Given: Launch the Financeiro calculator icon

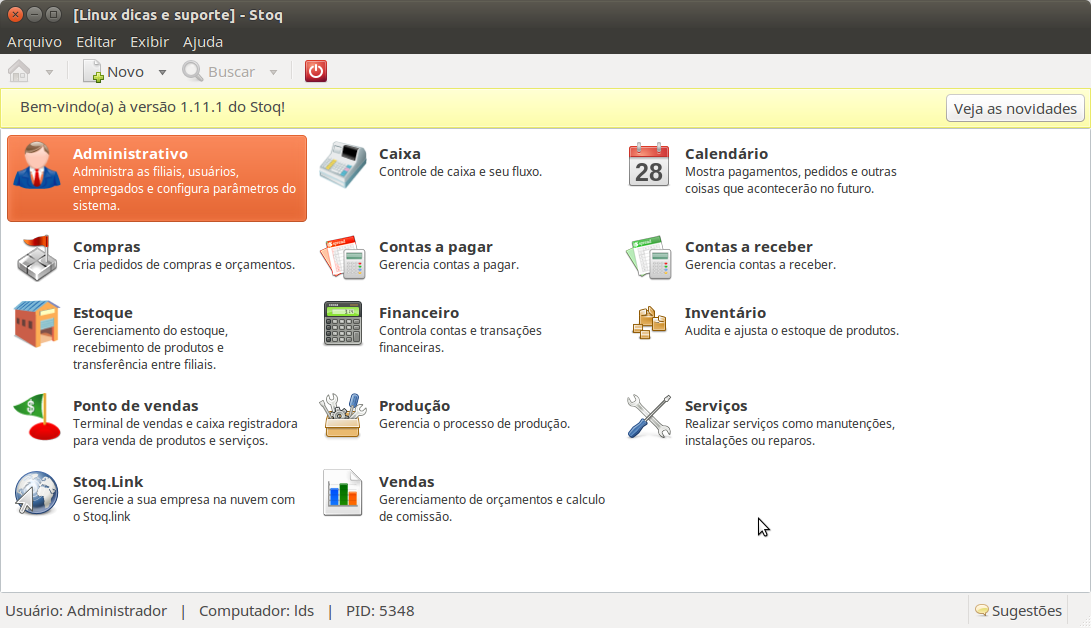Looking at the screenshot, I should (343, 323).
